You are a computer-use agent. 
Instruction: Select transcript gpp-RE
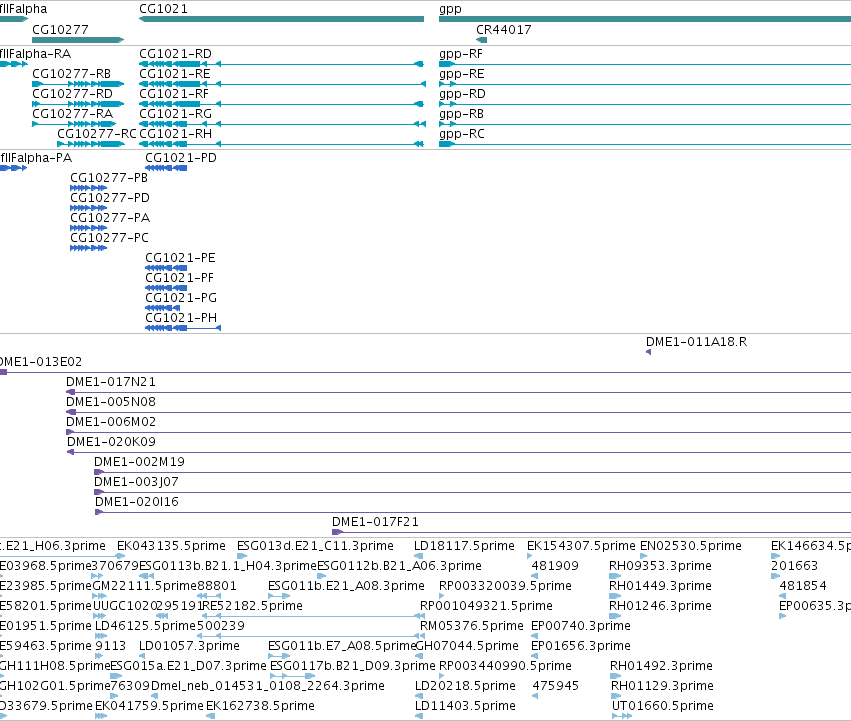tap(645, 84)
